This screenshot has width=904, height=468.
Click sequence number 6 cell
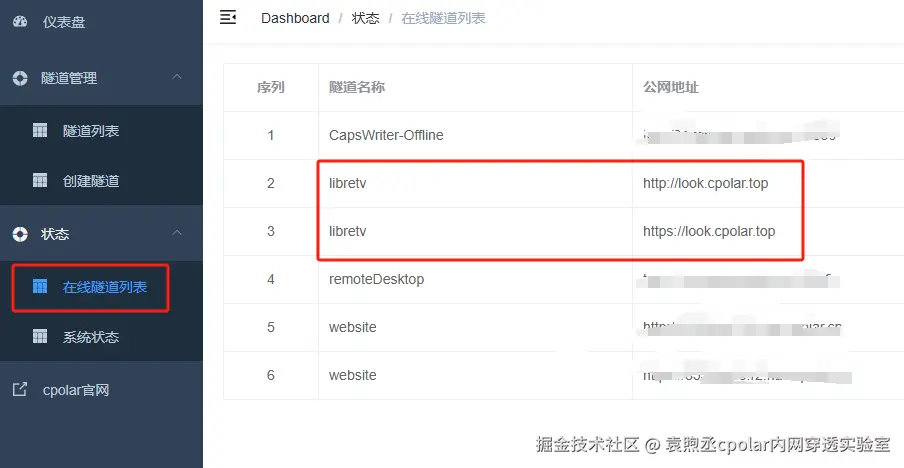(270, 375)
